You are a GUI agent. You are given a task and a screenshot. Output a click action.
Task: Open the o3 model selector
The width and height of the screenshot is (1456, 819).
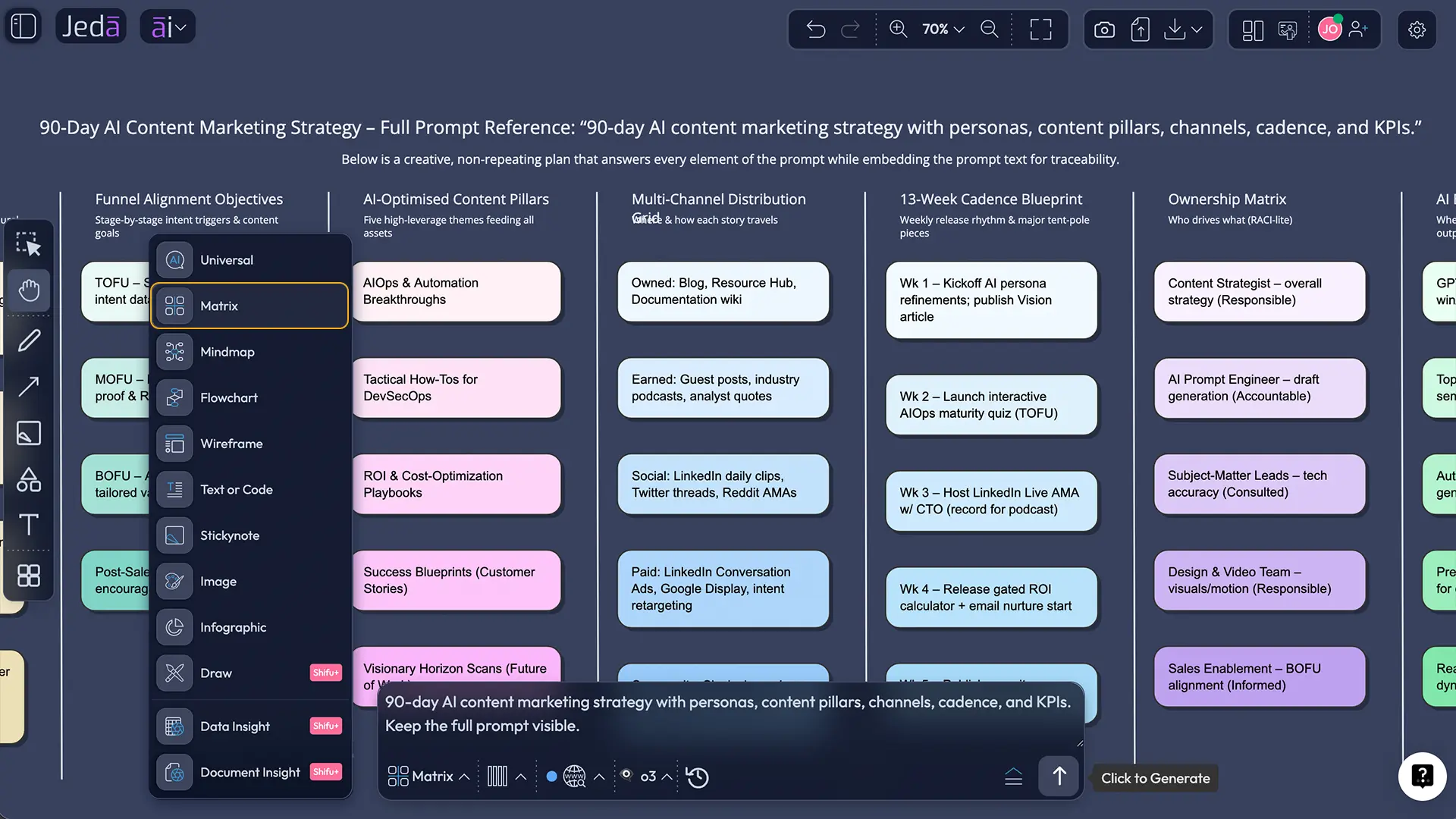648,777
